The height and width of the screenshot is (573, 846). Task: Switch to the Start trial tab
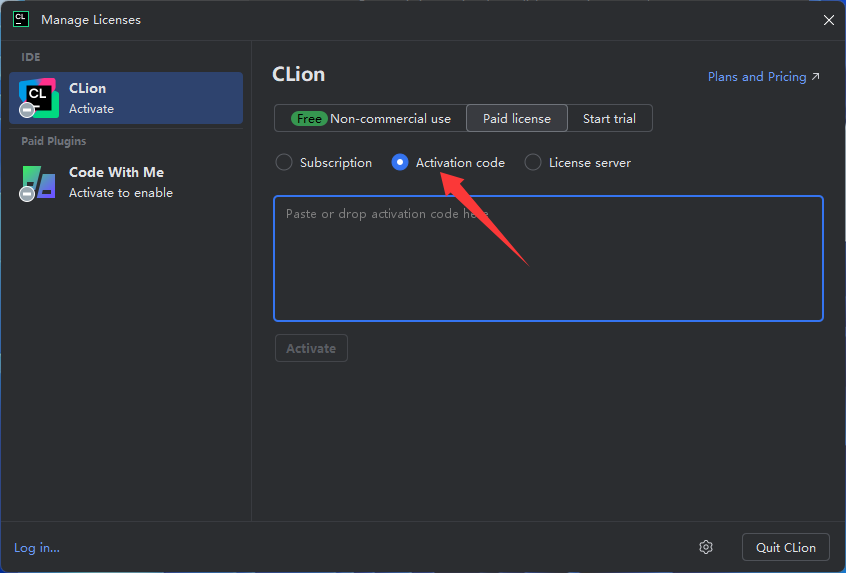pyautogui.click(x=609, y=118)
